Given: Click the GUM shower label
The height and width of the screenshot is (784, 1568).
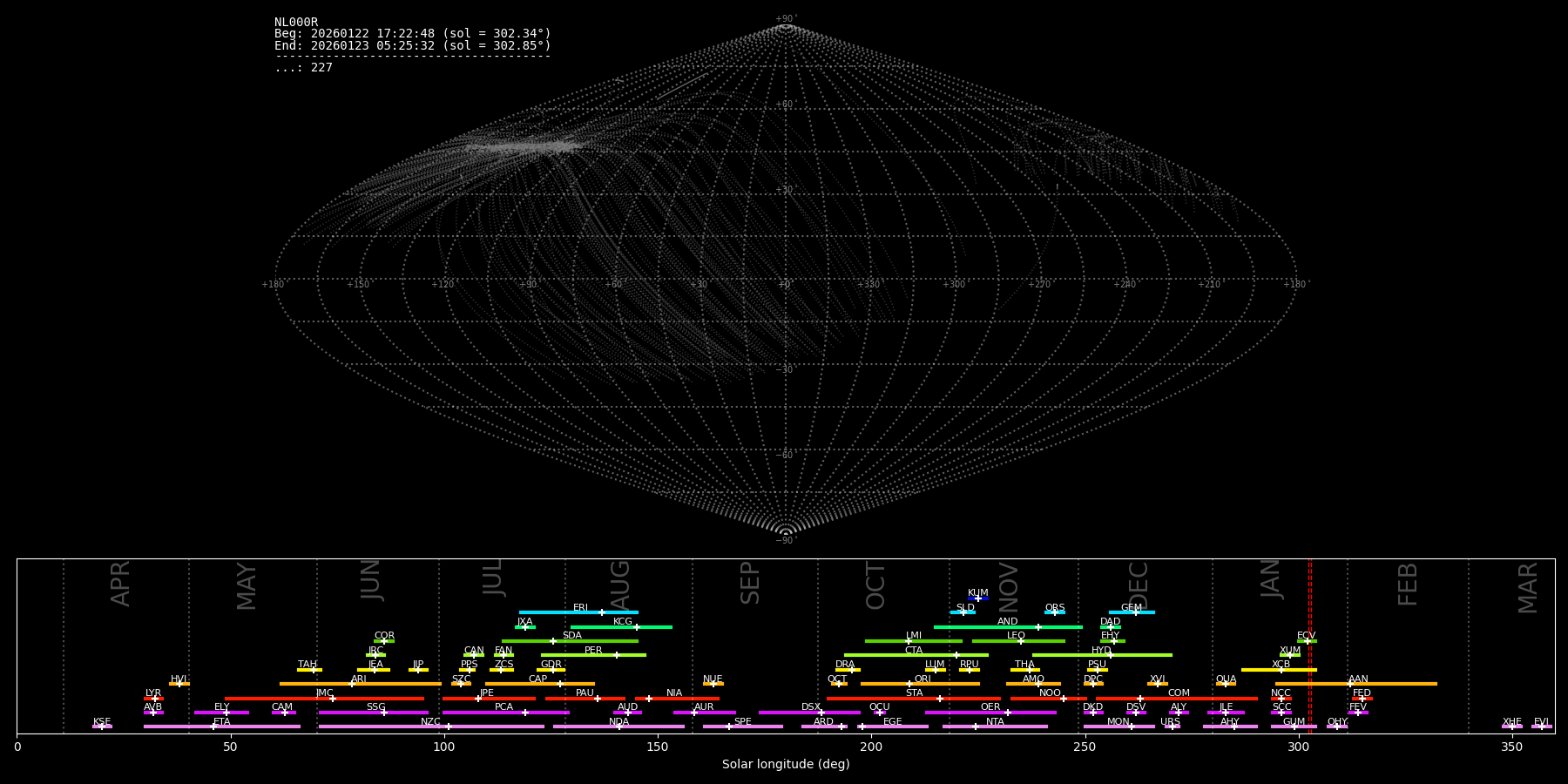Looking at the screenshot, I should click(1294, 722).
